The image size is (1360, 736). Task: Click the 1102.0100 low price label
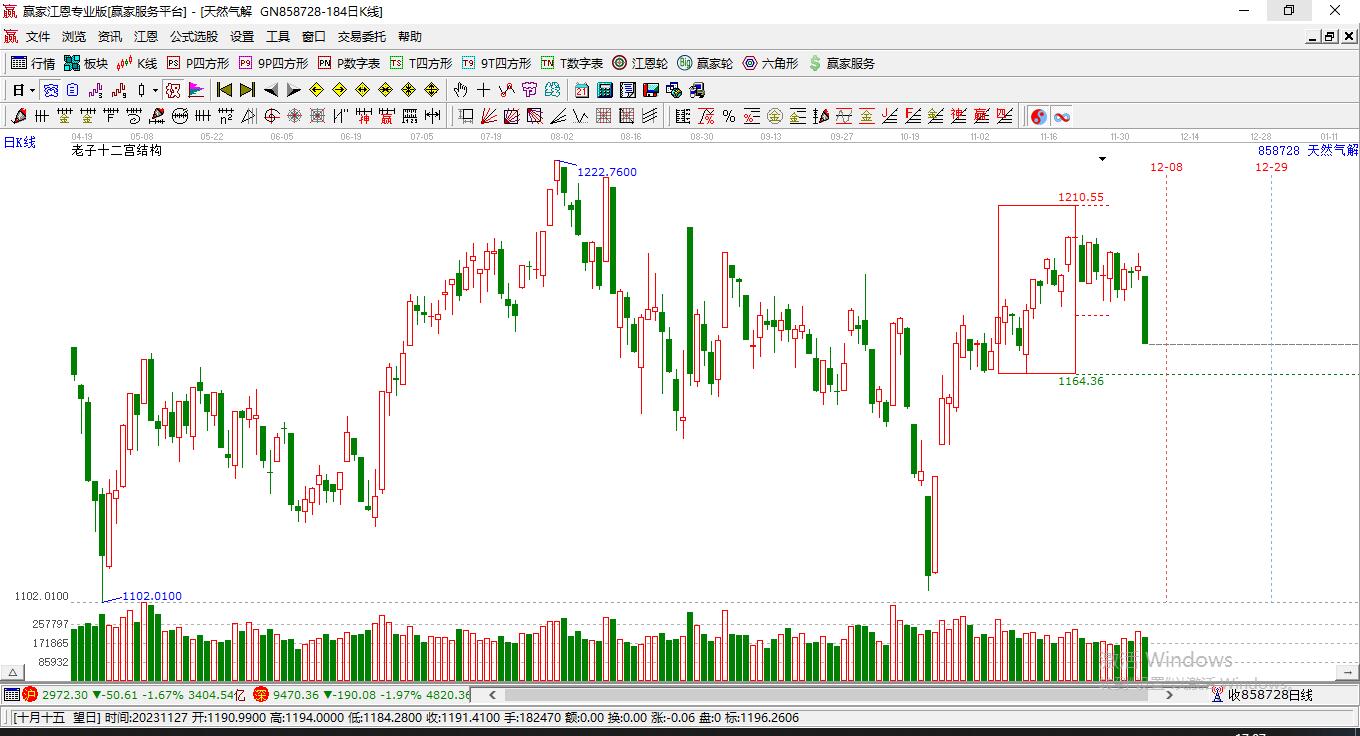[152, 596]
